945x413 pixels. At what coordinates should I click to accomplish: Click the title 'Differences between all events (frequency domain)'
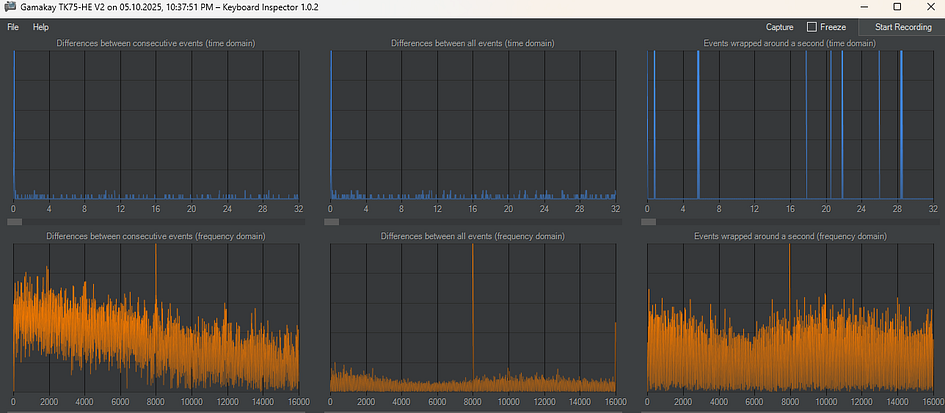pos(472,236)
